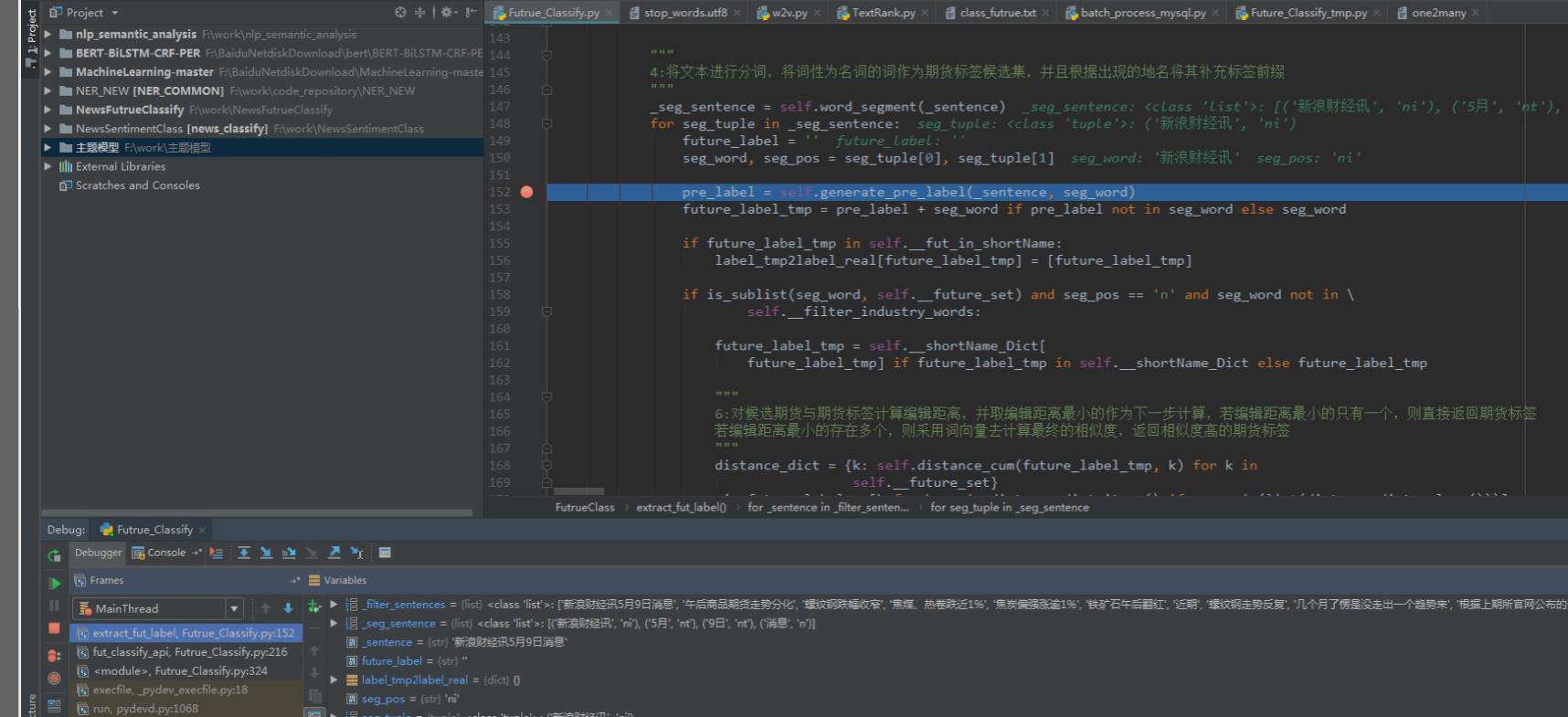The height and width of the screenshot is (717, 1568).
Task: Expand NER_NEW folder
Action: (48, 90)
